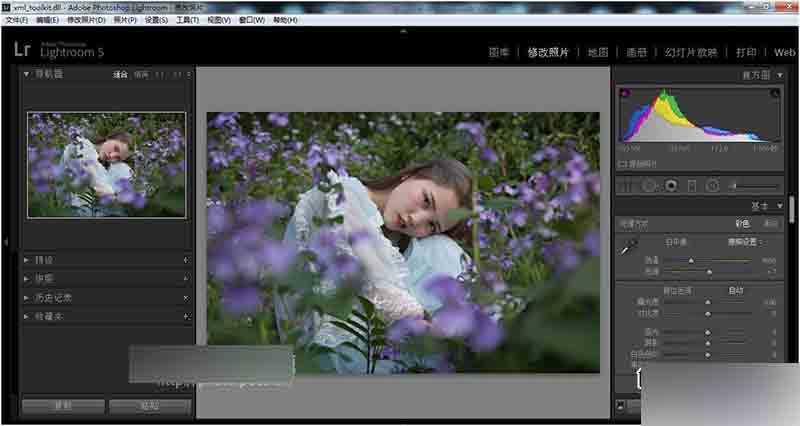Expand the 历史记录 history panel
Screen dimensions: 800x426
point(27,298)
